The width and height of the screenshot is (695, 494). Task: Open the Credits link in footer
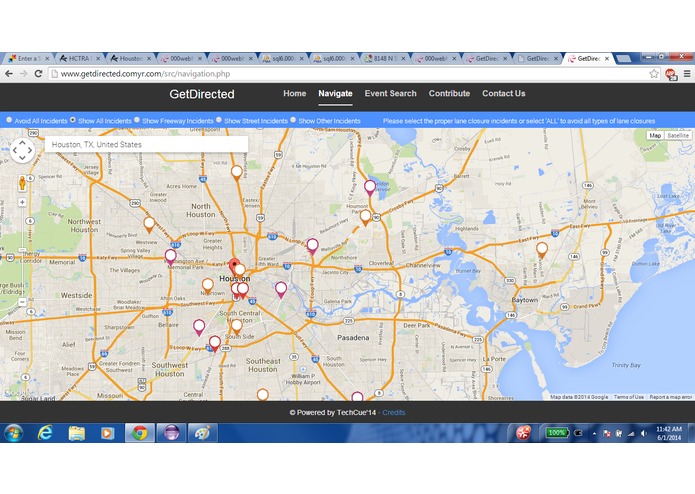(x=394, y=412)
